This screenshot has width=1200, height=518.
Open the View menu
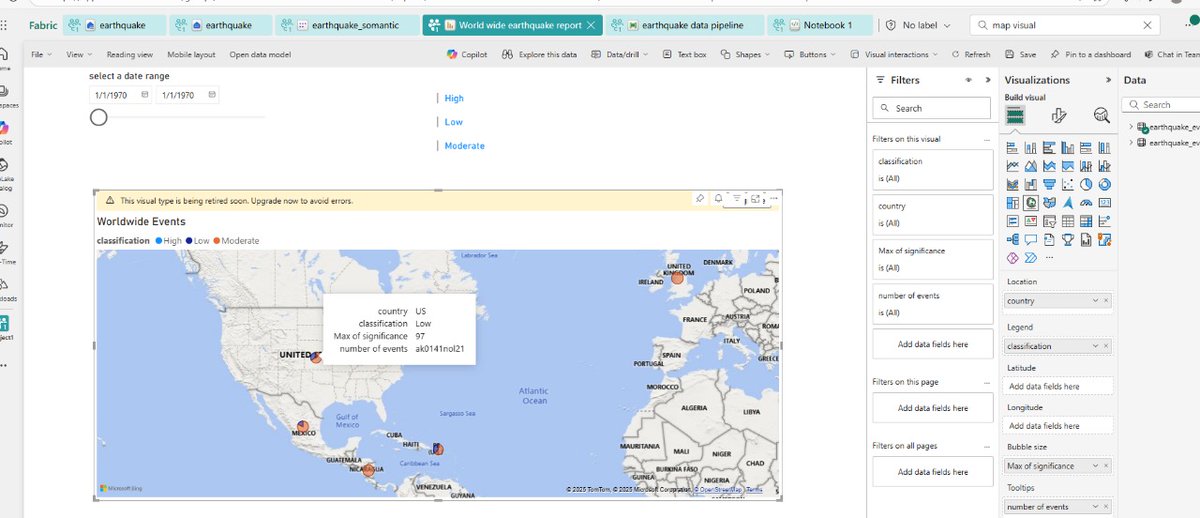click(x=78, y=55)
